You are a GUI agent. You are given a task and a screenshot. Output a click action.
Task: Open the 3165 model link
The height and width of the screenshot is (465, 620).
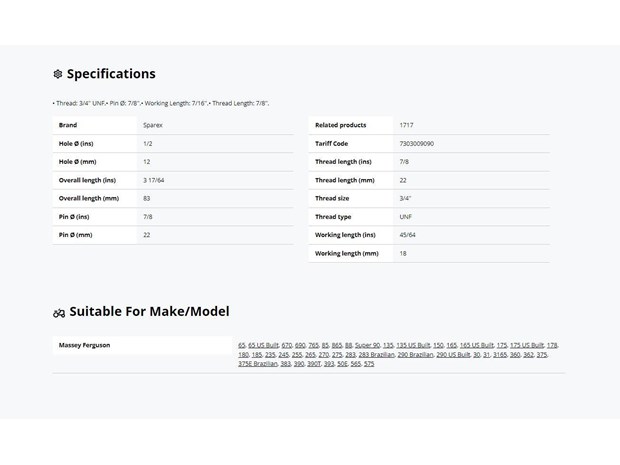tap(500, 355)
